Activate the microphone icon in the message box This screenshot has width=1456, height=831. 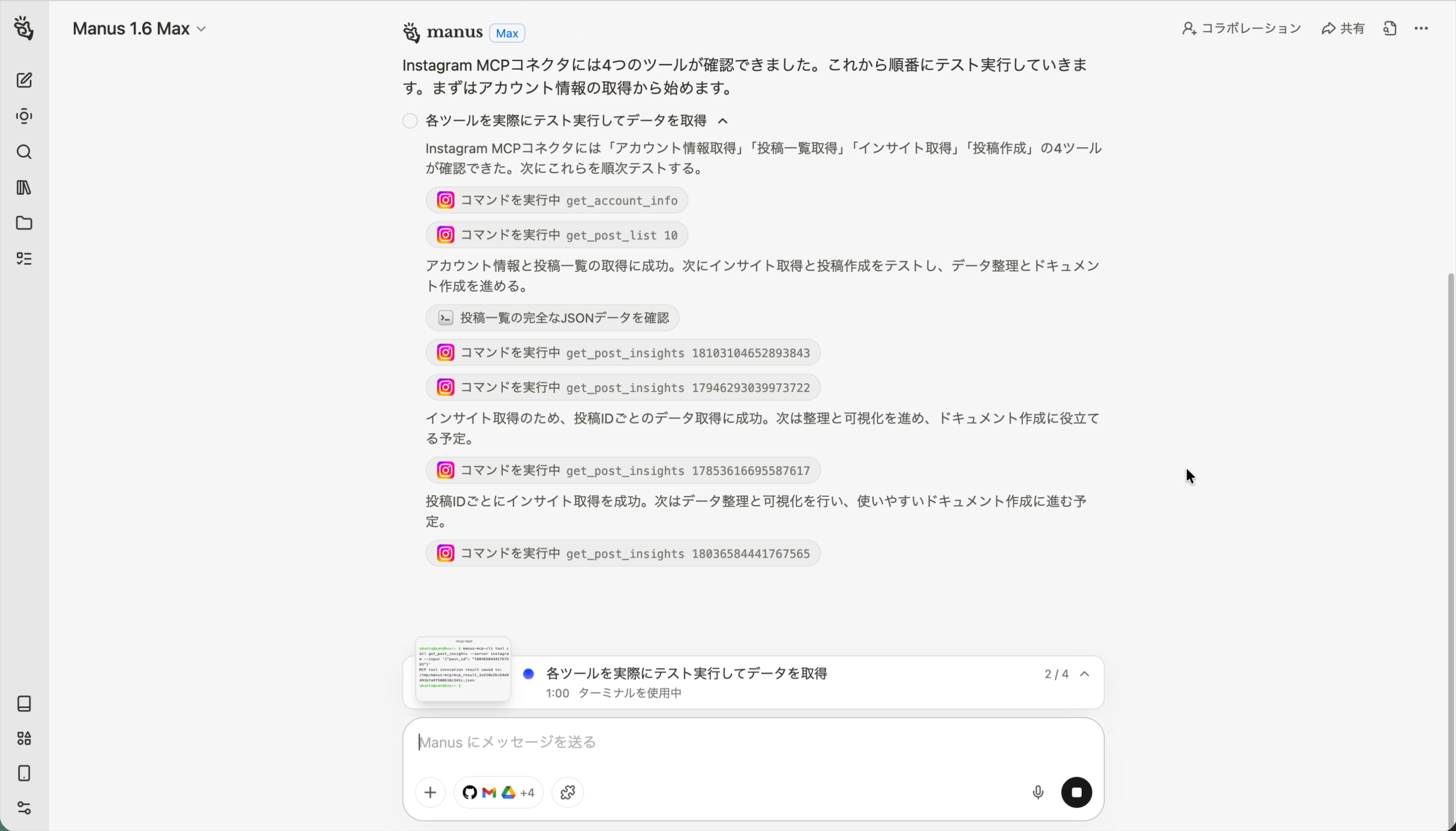pyautogui.click(x=1037, y=791)
